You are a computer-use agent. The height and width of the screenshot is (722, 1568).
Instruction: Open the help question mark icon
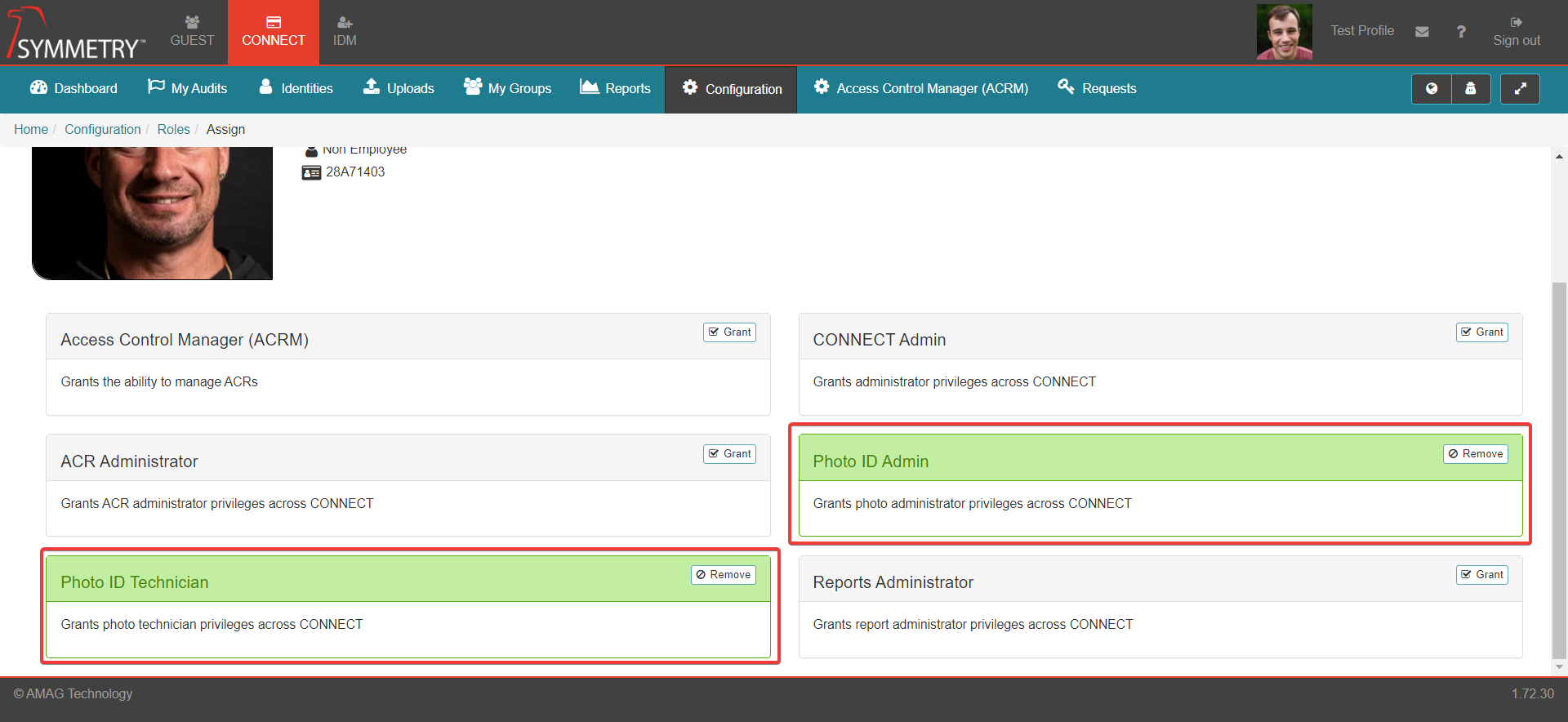1461,32
